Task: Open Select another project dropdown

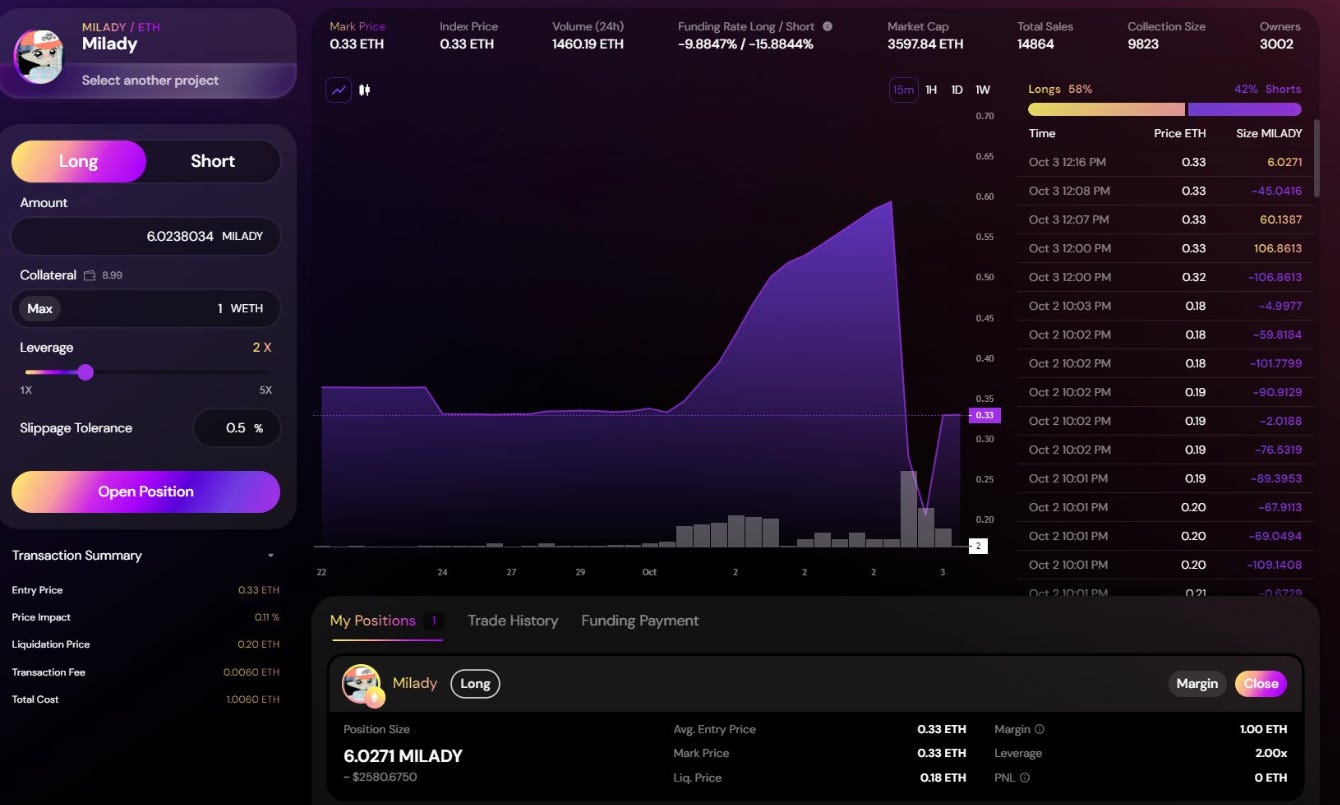Action: point(150,80)
